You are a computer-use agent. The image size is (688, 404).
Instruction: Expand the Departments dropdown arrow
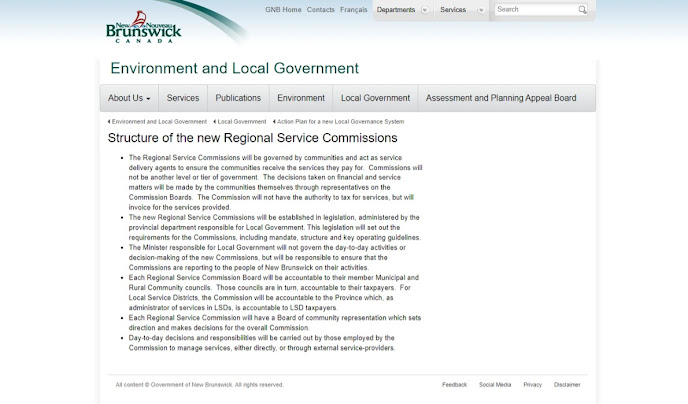coord(425,10)
